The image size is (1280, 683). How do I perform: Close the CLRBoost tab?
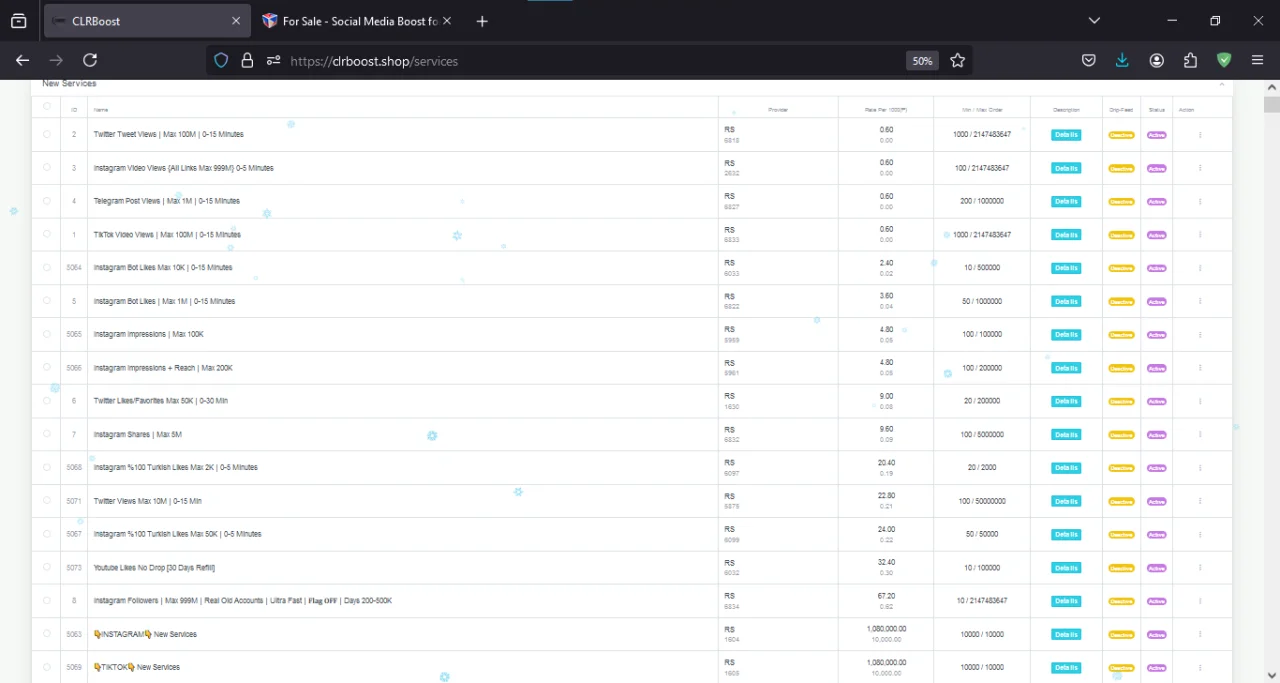(x=236, y=21)
